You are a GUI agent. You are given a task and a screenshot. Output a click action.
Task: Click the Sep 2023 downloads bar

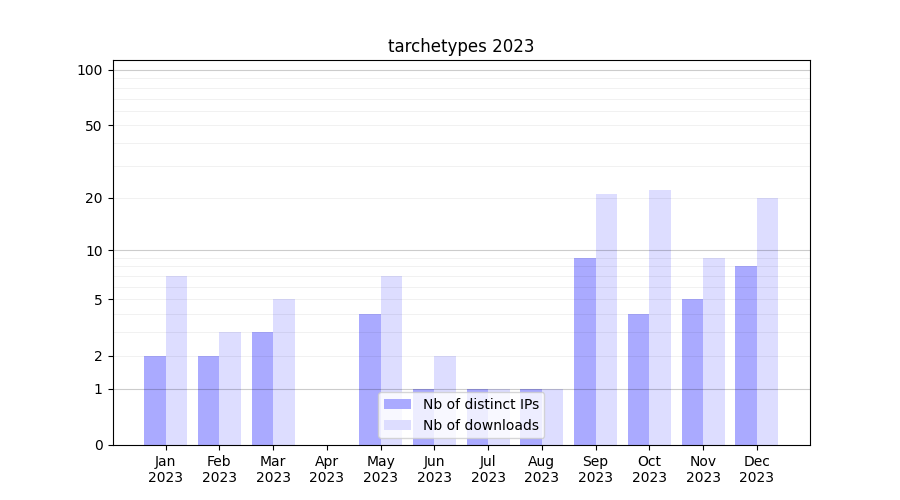click(x=606, y=319)
